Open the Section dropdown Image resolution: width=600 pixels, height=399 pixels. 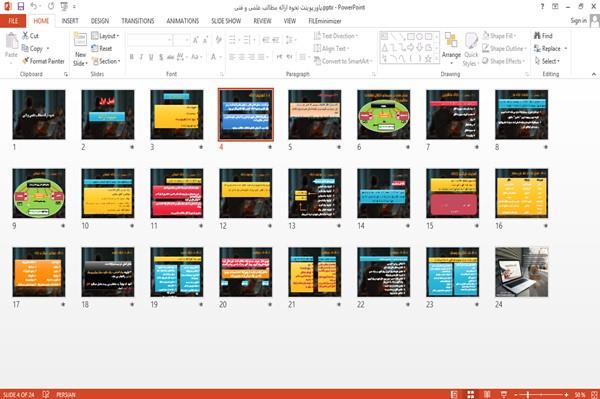pos(106,61)
